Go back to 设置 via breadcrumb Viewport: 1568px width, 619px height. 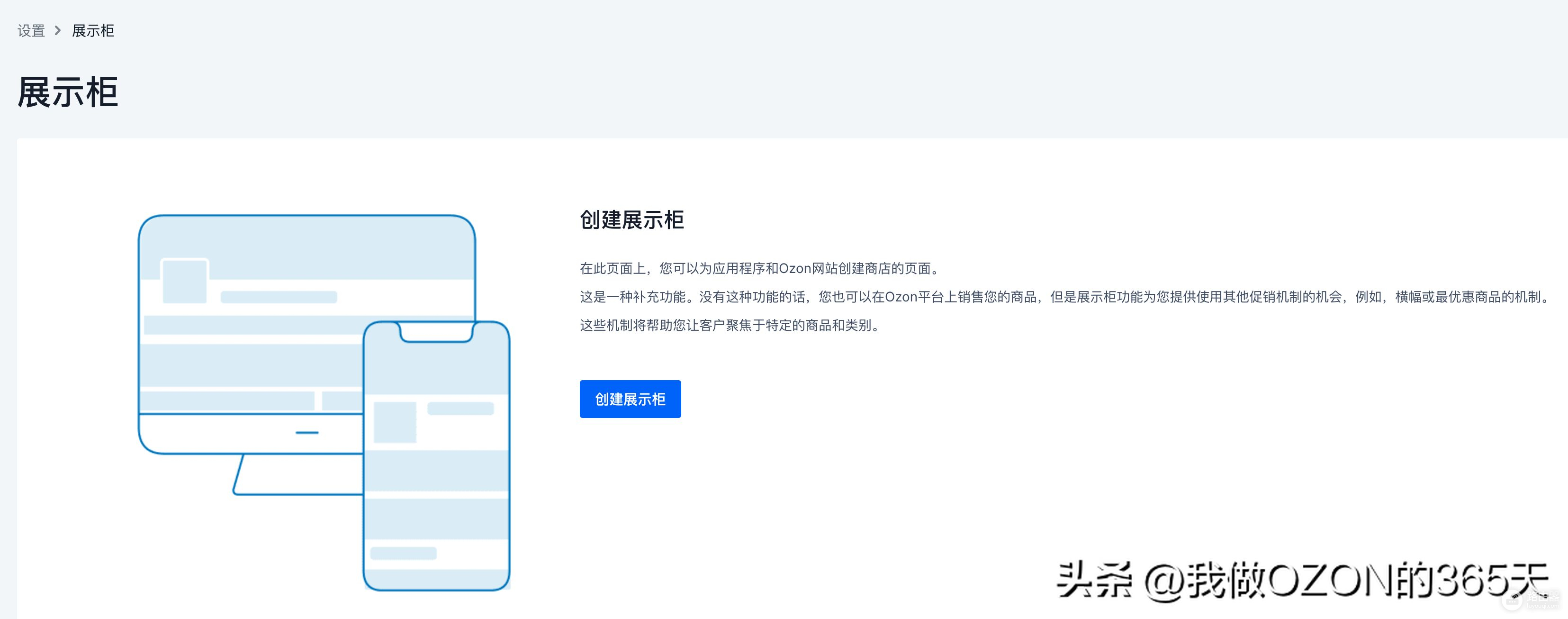[31, 30]
